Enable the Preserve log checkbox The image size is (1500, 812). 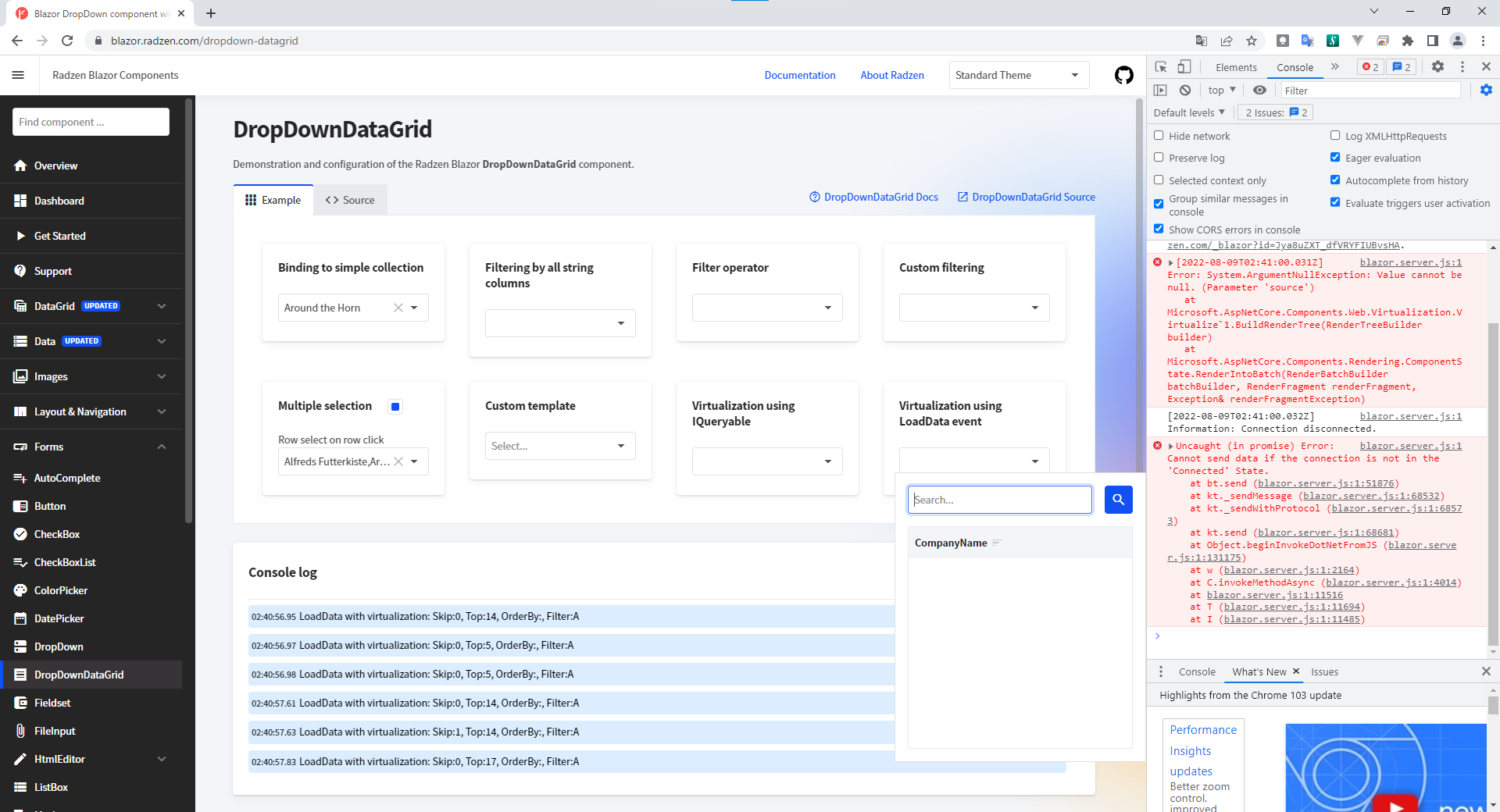[1159, 158]
